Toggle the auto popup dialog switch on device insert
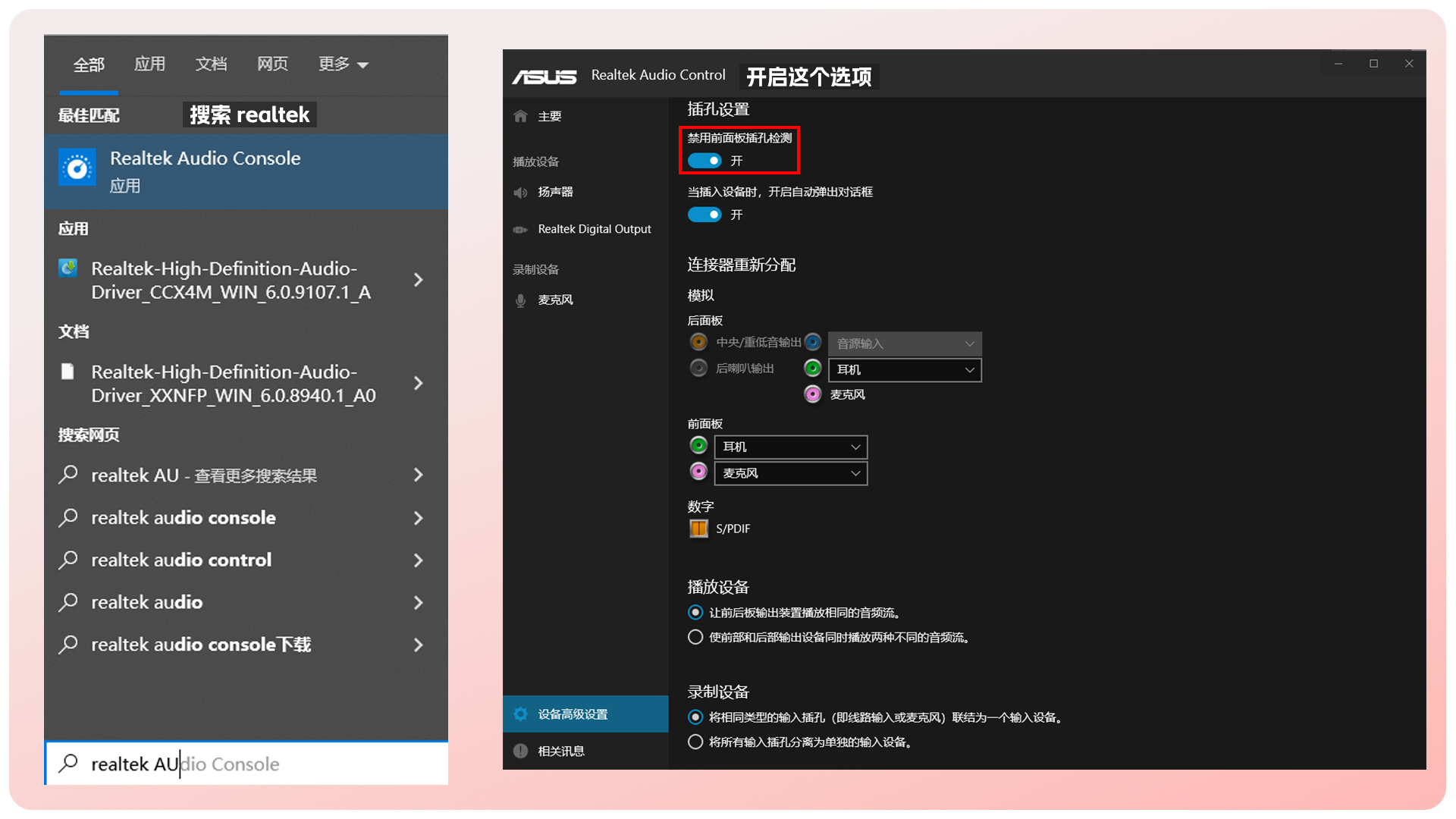The width and height of the screenshot is (1456, 819). tap(704, 215)
